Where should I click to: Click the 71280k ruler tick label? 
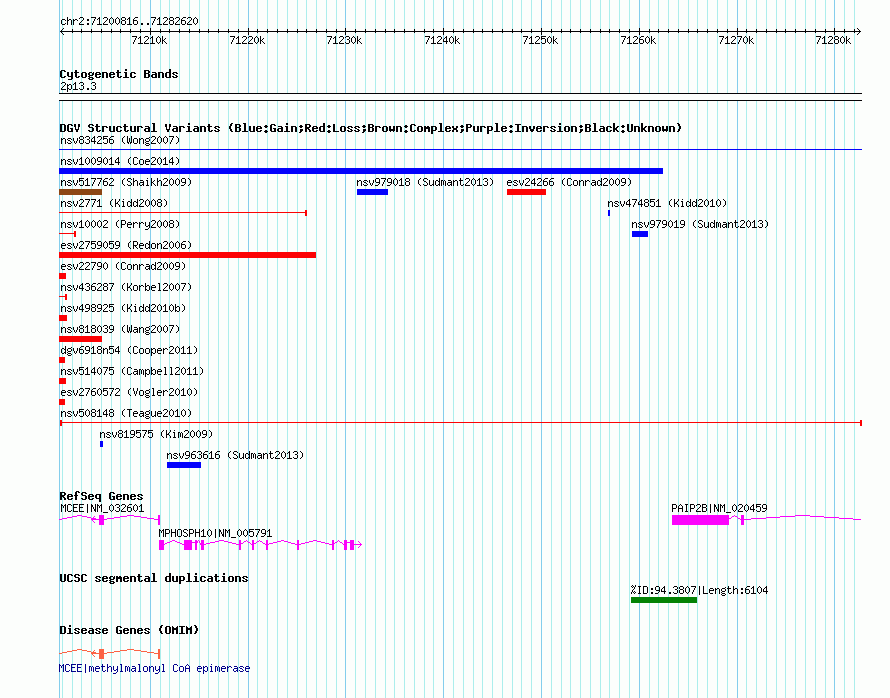[x=833, y=40]
